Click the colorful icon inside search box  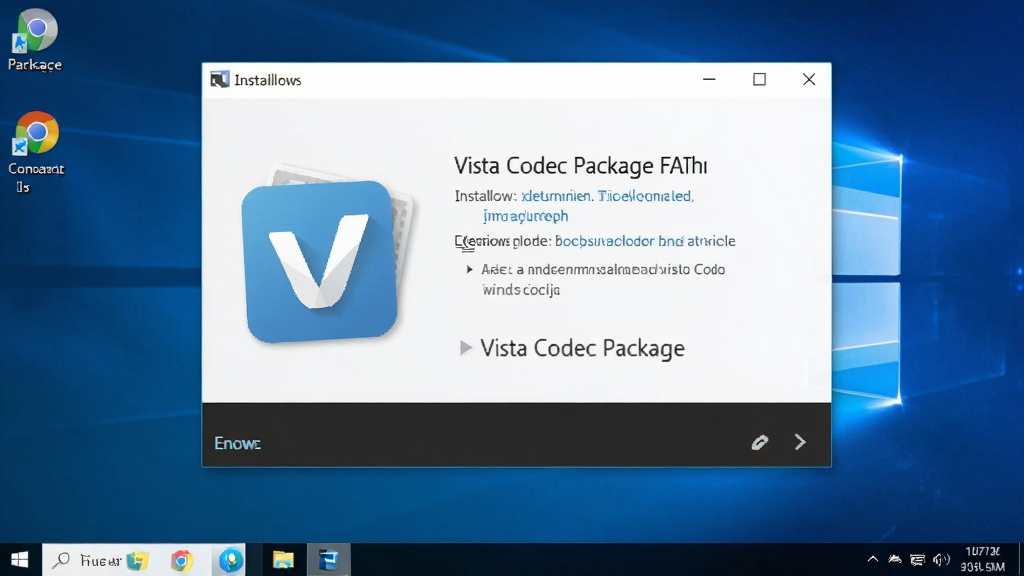138,560
